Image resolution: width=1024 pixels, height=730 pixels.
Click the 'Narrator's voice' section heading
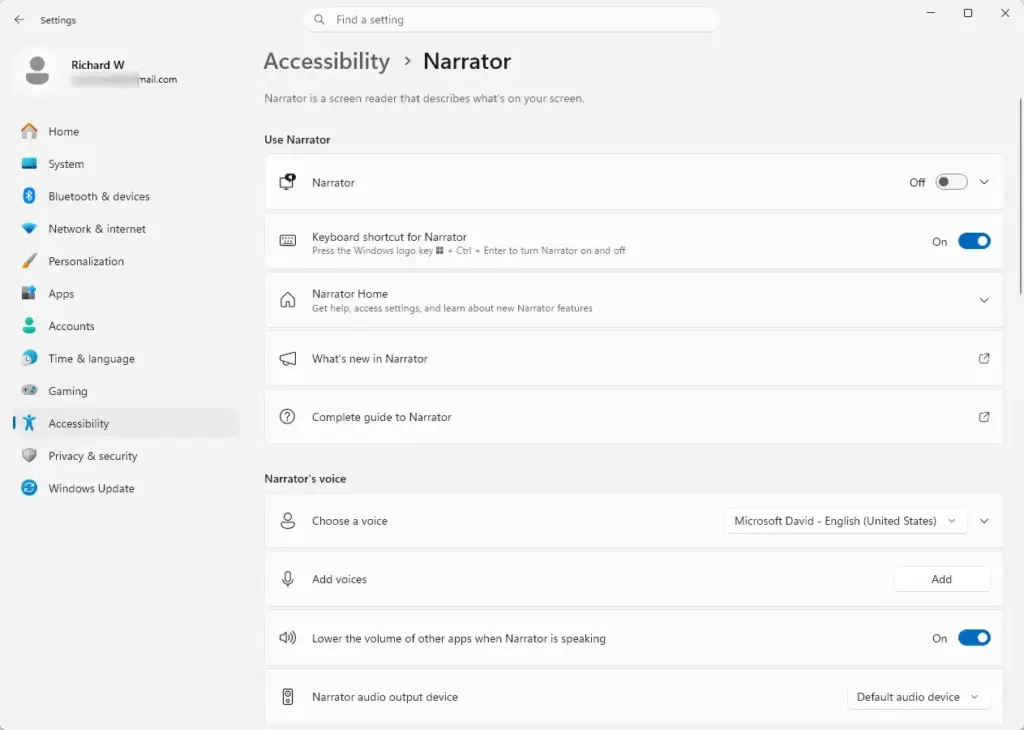coord(305,479)
